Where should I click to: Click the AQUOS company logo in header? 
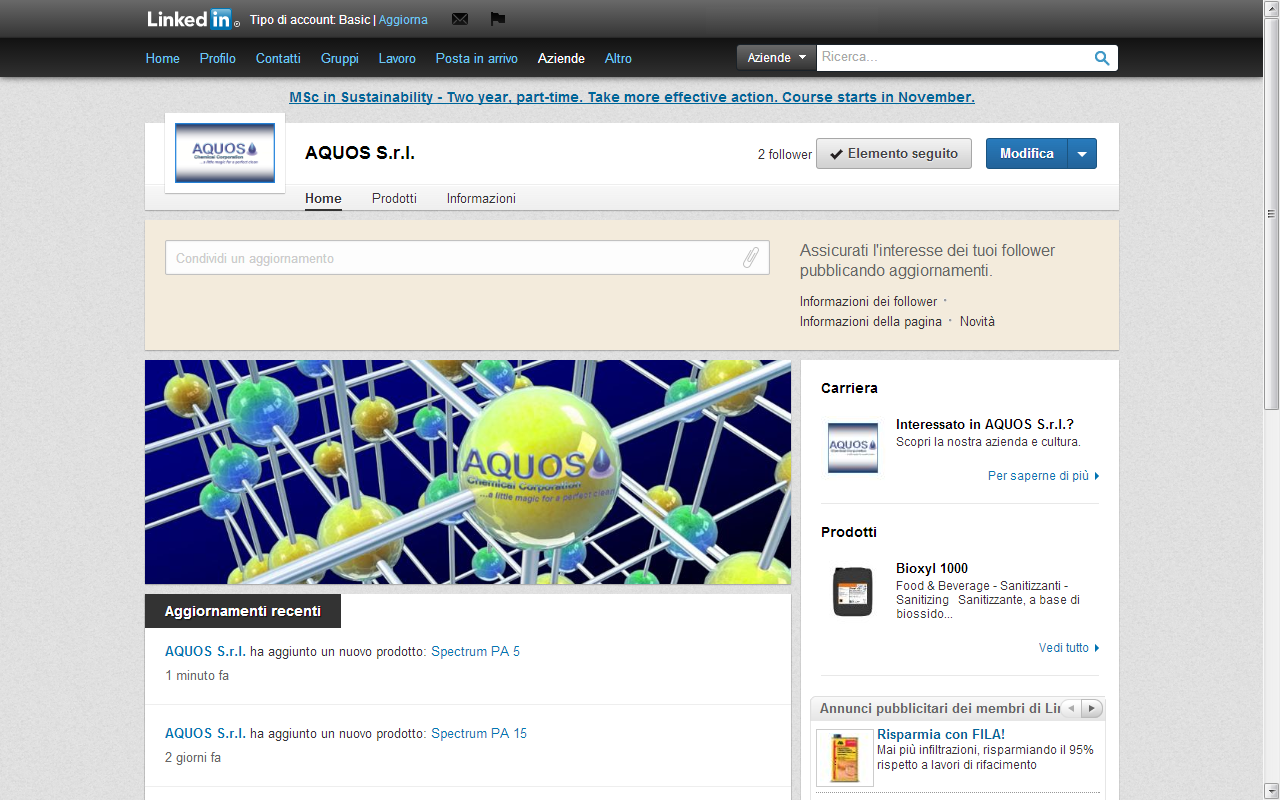[225, 153]
